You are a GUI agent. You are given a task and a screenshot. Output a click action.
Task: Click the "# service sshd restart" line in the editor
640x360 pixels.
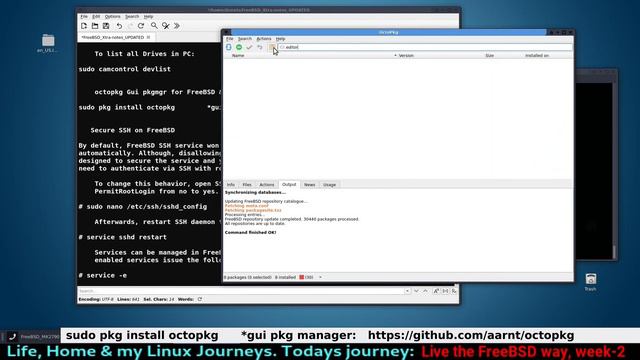pos(122,237)
